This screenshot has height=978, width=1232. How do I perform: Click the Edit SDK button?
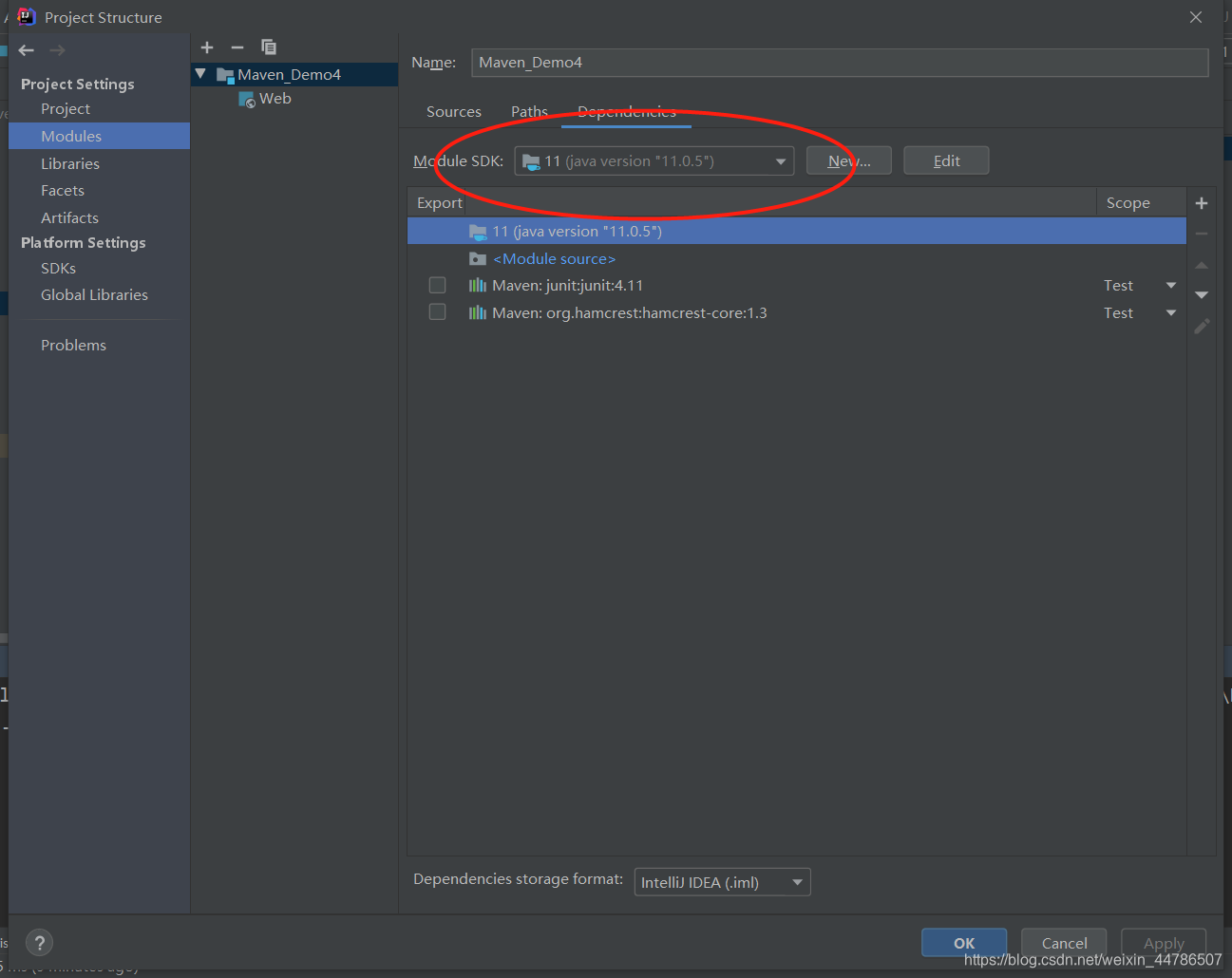pyautogui.click(x=946, y=160)
